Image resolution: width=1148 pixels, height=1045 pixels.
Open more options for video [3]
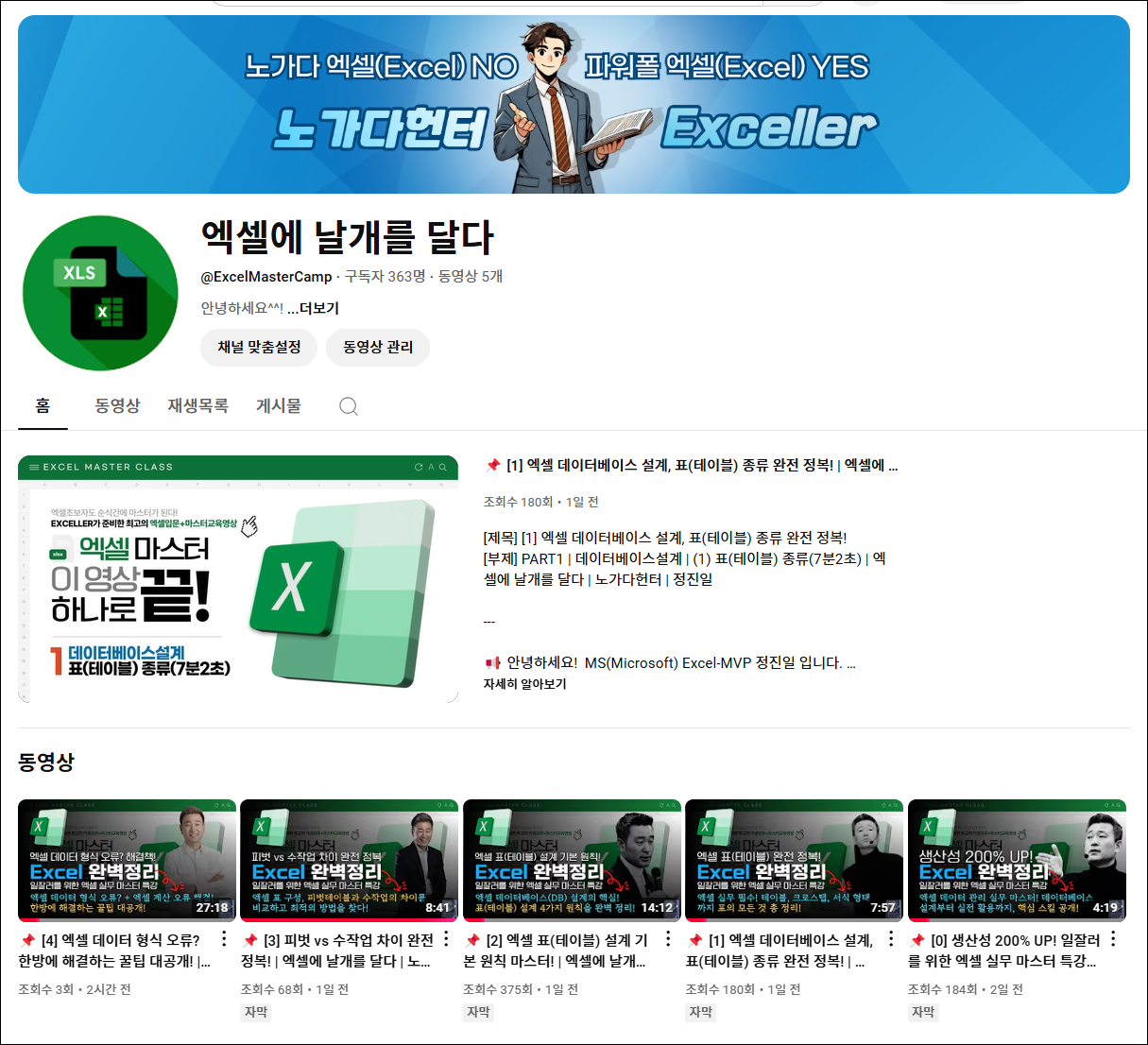pos(446,939)
